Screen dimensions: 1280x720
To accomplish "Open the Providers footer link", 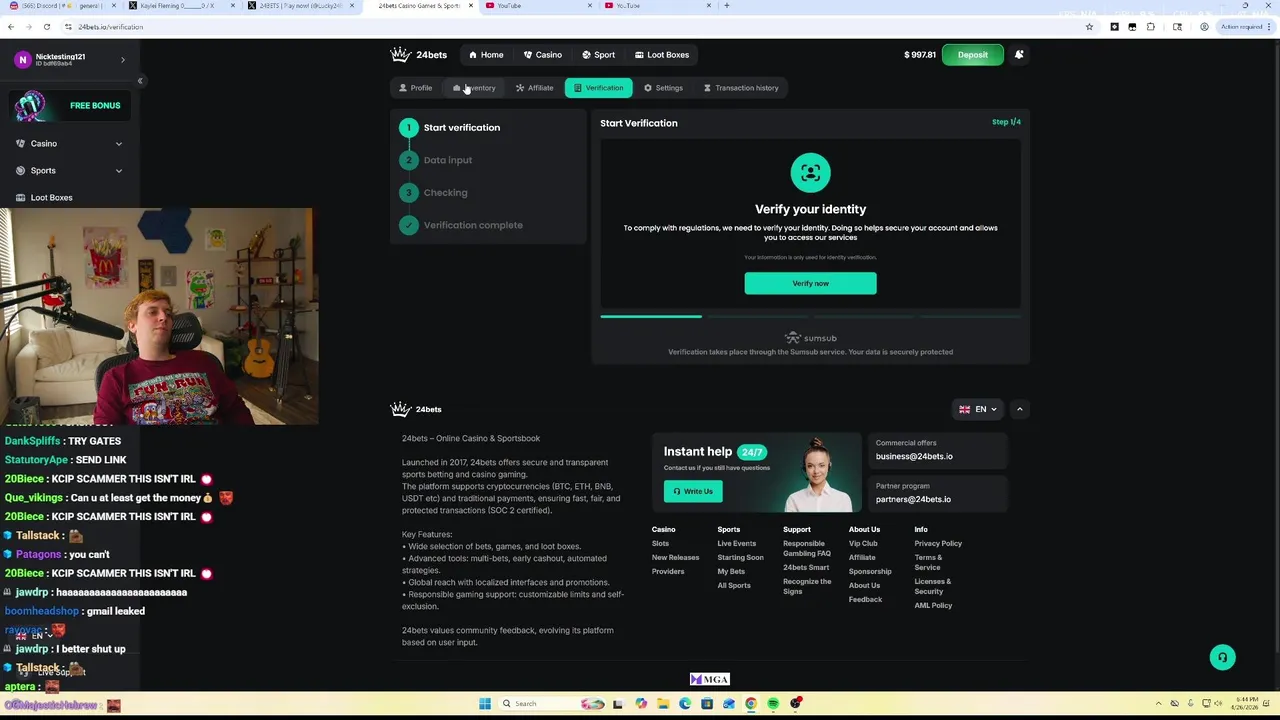I will pyautogui.click(x=668, y=572).
